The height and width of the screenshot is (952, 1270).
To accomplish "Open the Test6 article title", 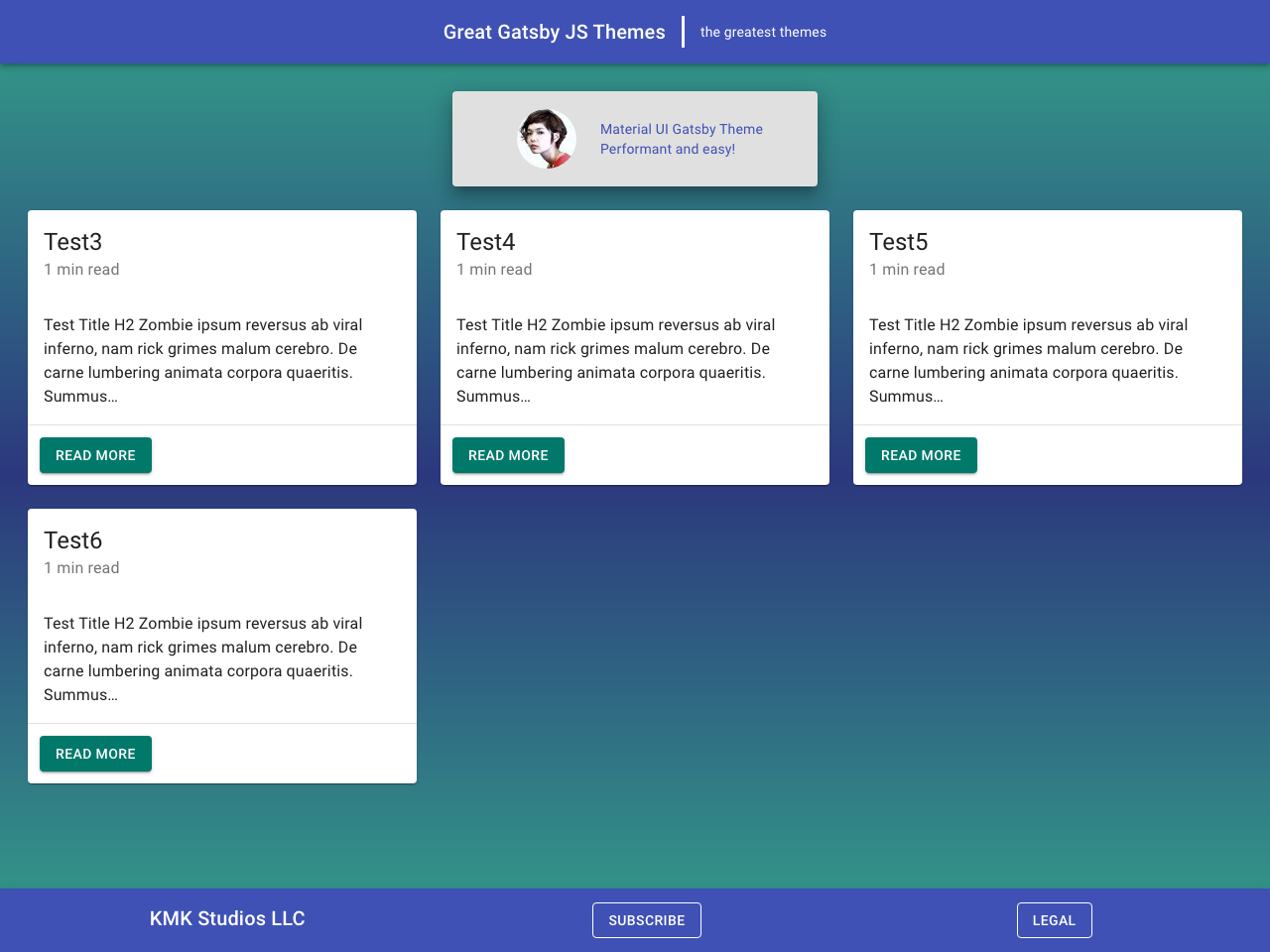I will tap(72, 540).
